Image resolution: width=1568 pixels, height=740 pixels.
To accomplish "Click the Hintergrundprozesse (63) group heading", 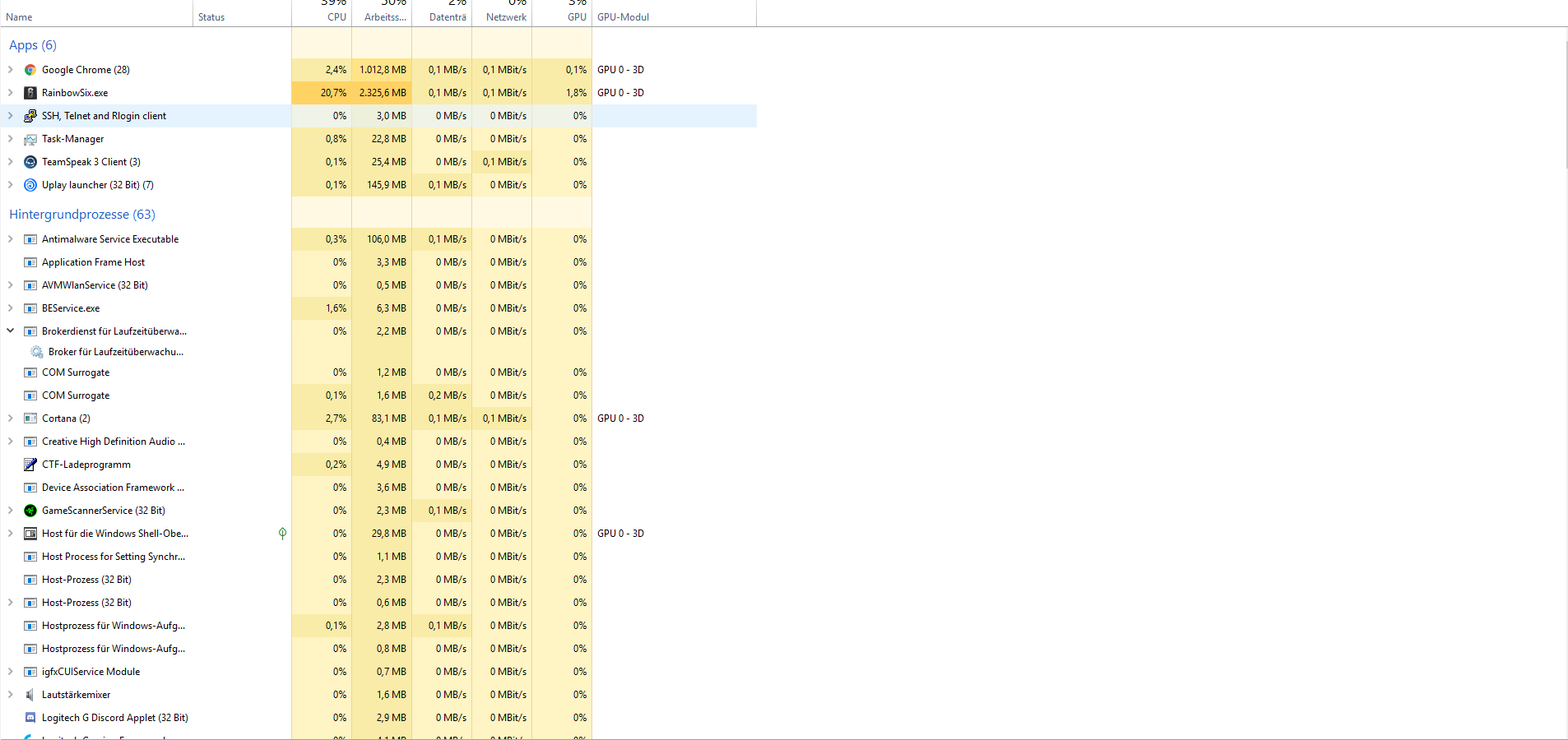I will tap(82, 215).
